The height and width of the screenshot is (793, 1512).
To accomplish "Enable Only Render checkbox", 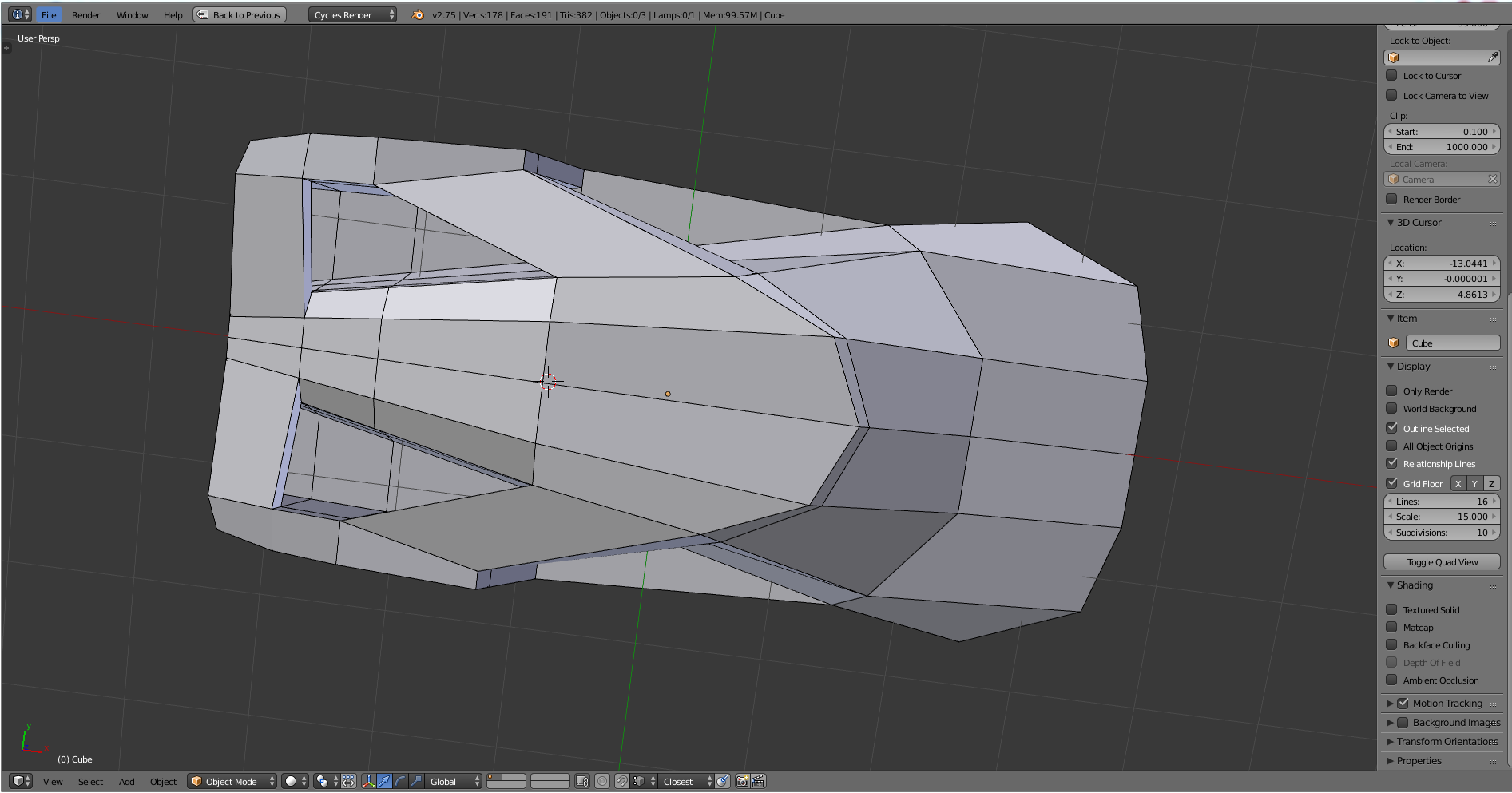I will (x=1391, y=391).
